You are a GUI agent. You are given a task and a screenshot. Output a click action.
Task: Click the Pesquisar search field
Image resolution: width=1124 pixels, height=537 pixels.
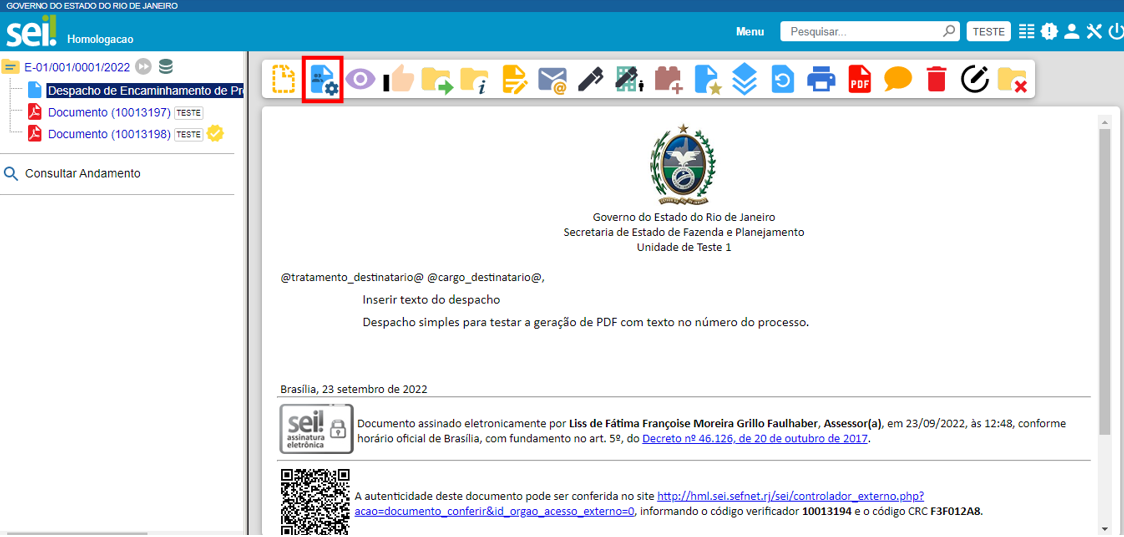click(863, 32)
